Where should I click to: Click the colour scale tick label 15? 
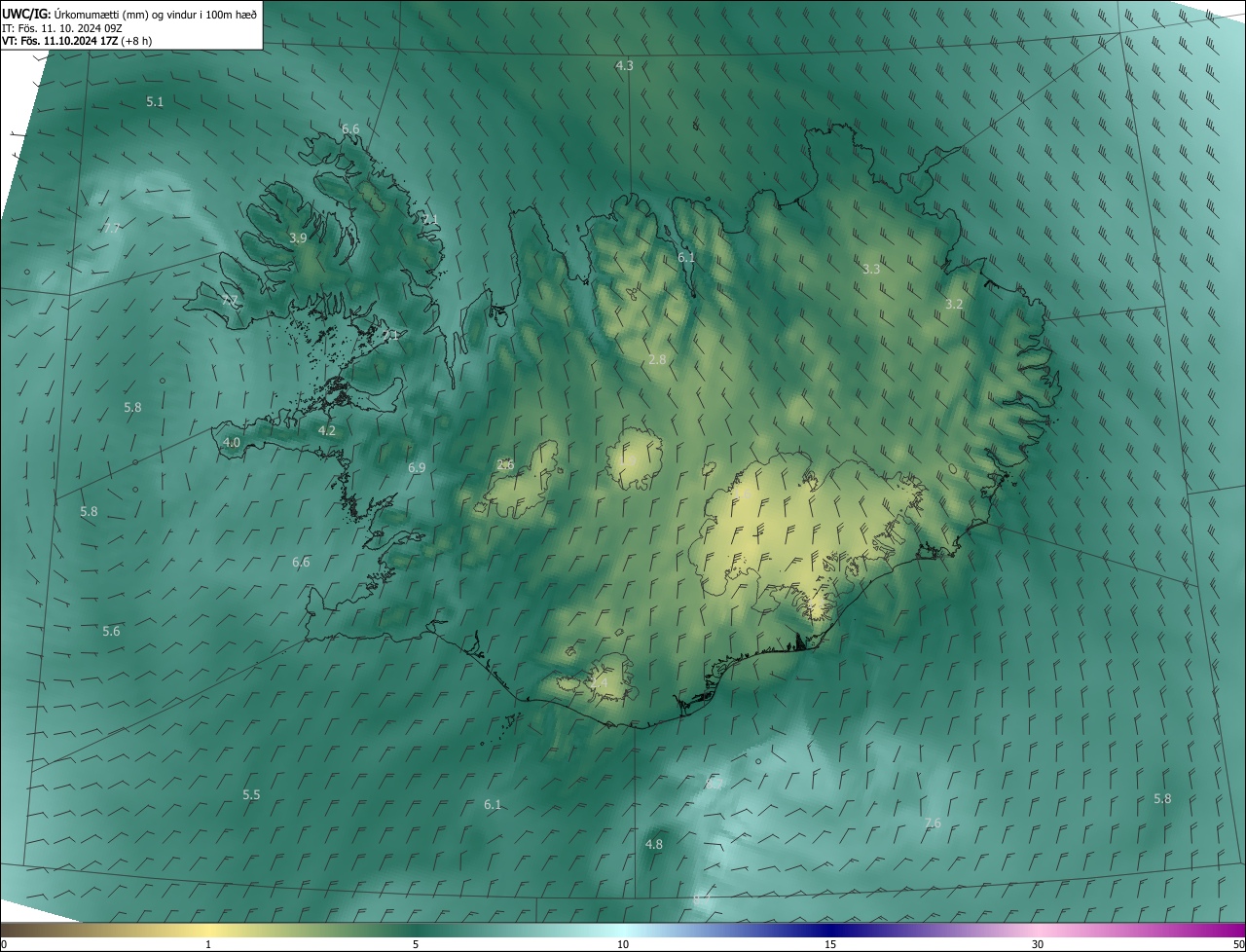[x=830, y=945]
